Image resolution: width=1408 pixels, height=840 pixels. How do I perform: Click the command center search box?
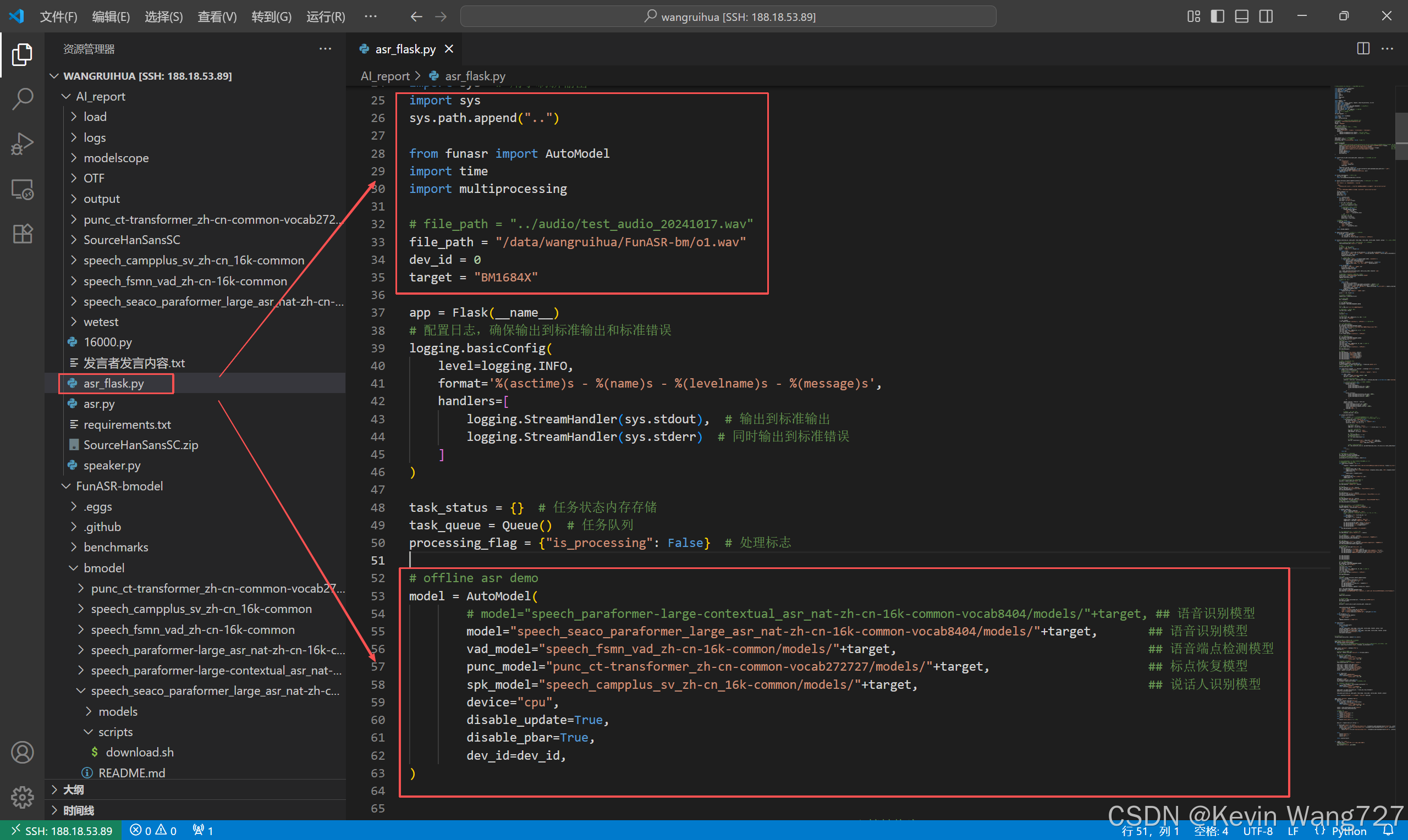click(728, 16)
